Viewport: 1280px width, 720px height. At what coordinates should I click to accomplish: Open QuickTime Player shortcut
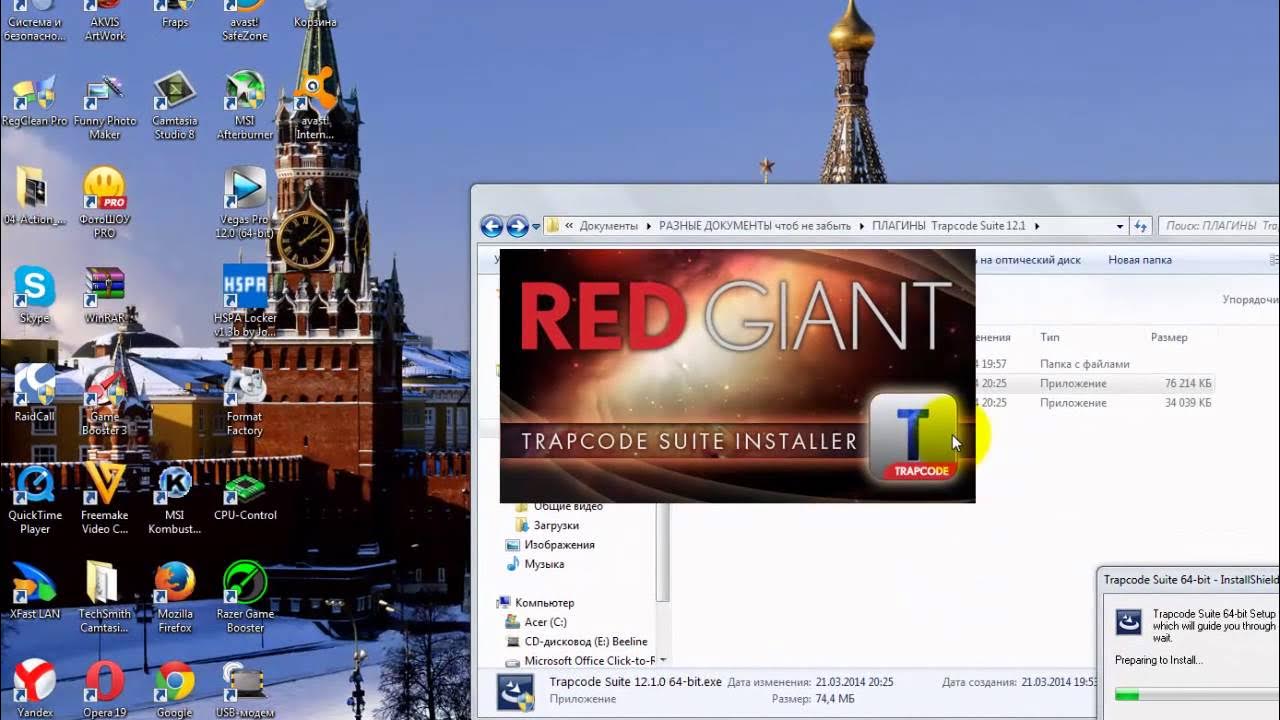tap(34, 499)
